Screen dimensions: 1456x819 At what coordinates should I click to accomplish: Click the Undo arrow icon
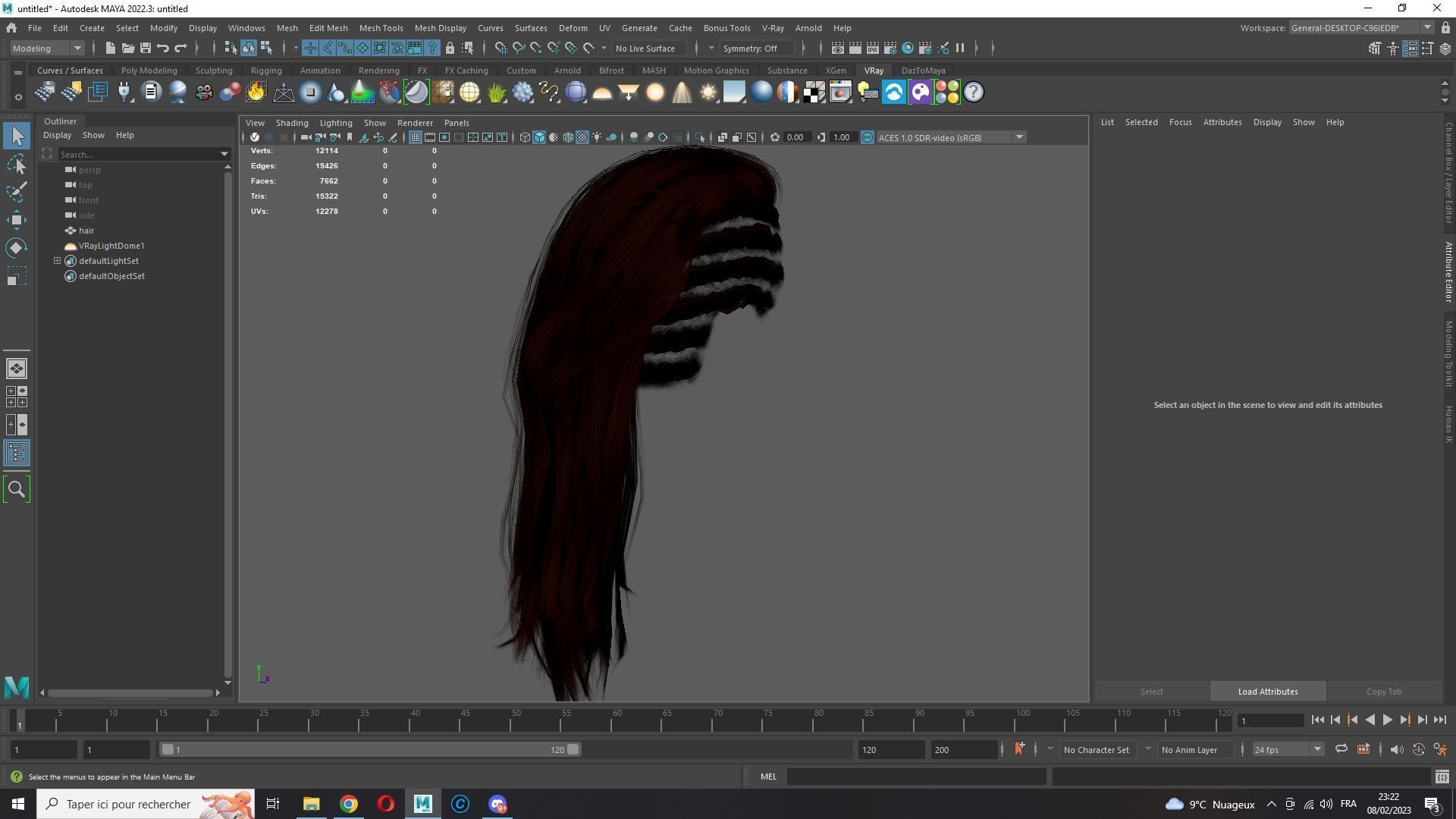pos(162,49)
